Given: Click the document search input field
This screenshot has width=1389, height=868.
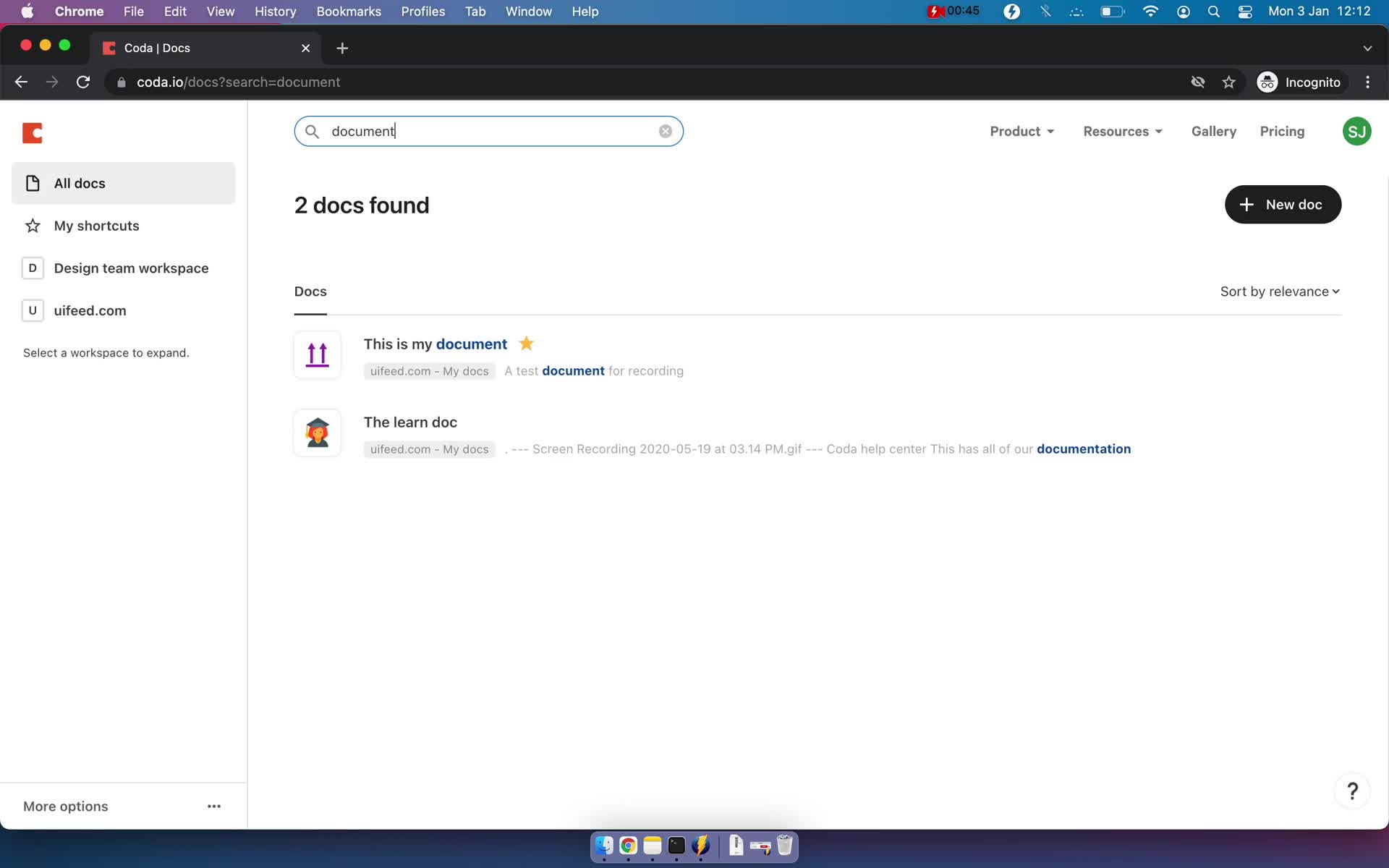Looking at the screenshot, I should pyautogui.click(x=489, y=131).
